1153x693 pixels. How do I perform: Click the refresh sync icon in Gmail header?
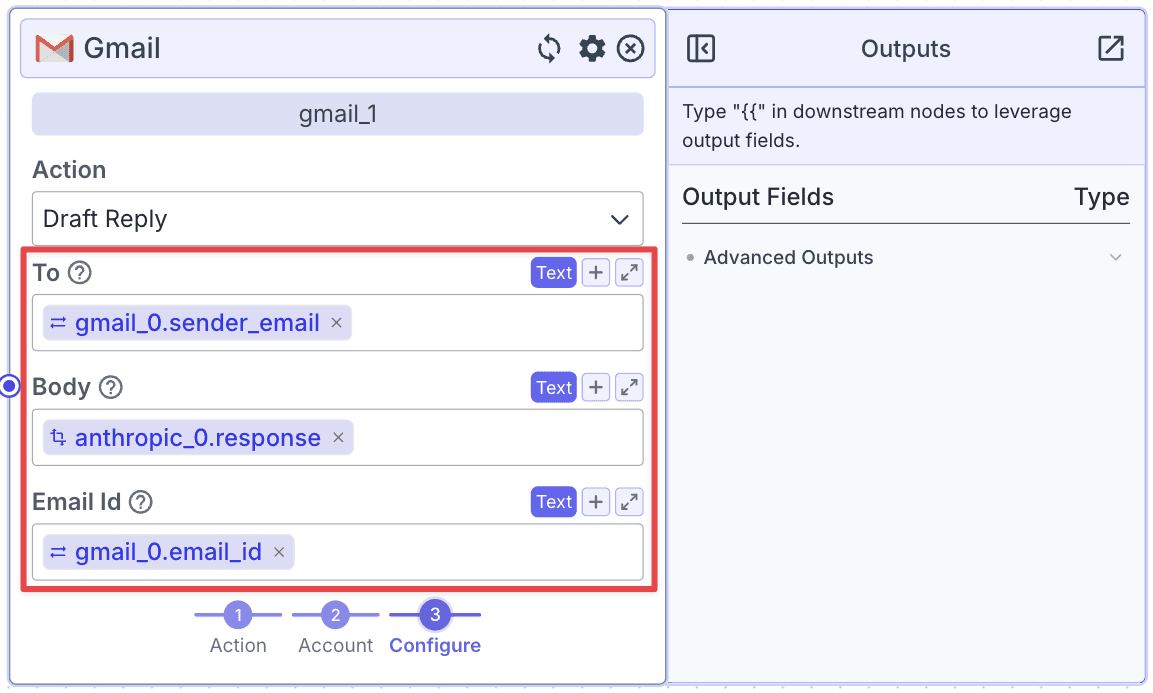point(549,49)
